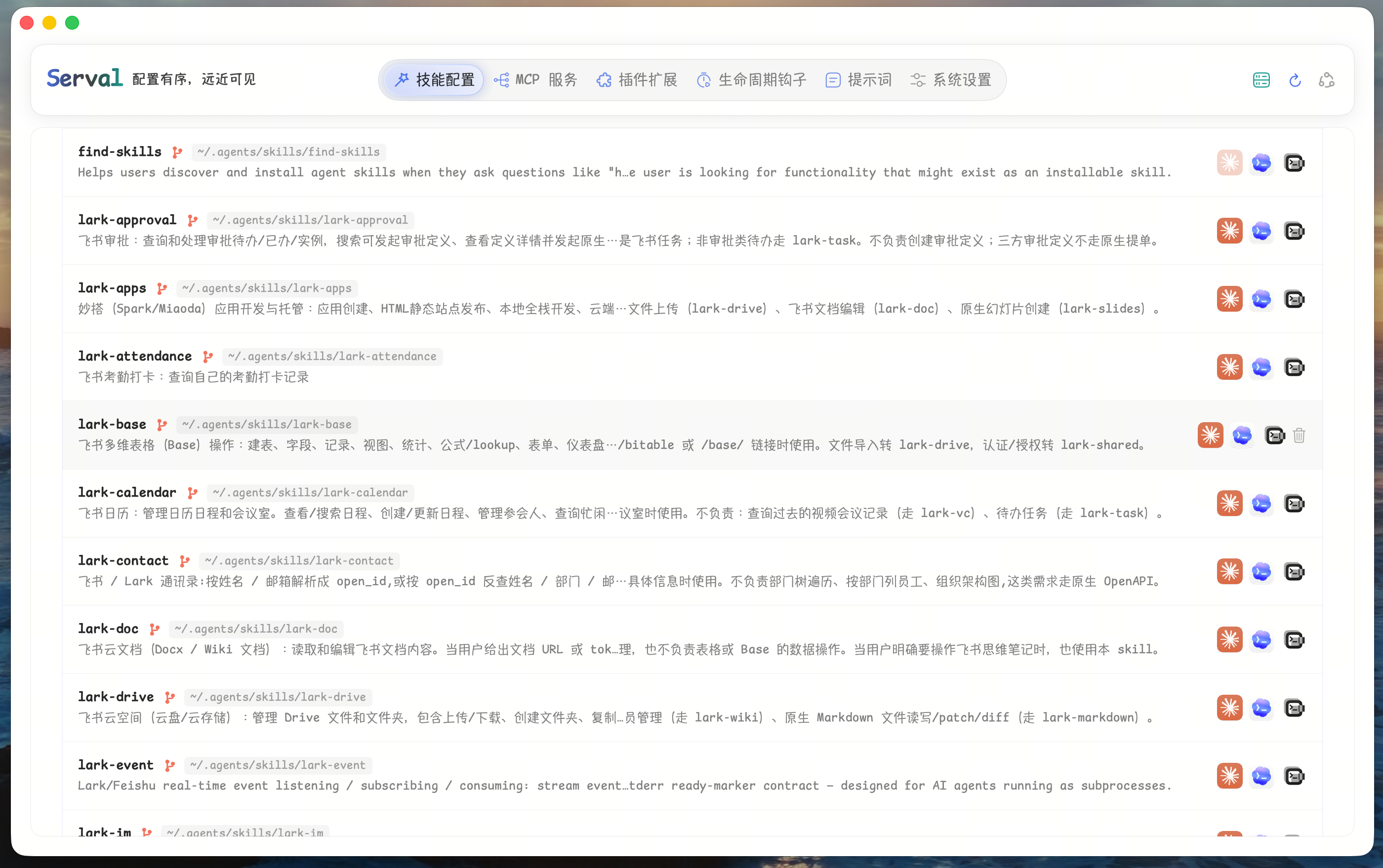The image size is (1383, 868).
Task: Enable the faded Claude toggle for find-skills
Action: click(1230, 163)
